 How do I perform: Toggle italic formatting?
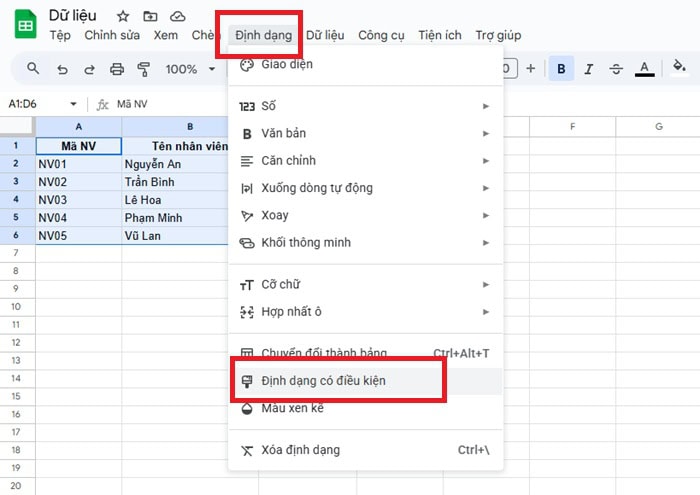[588, 69]
